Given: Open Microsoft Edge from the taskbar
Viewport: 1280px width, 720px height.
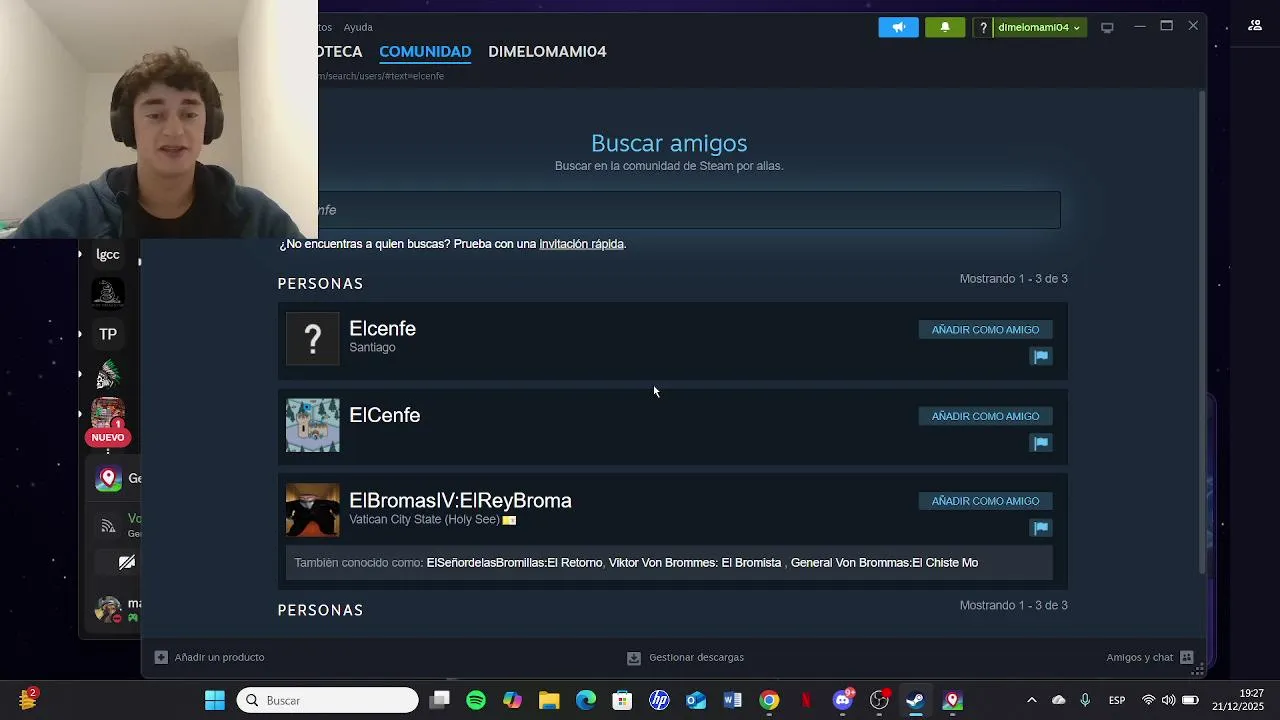Looking at the screenshot, I should (x=586, y=700).
